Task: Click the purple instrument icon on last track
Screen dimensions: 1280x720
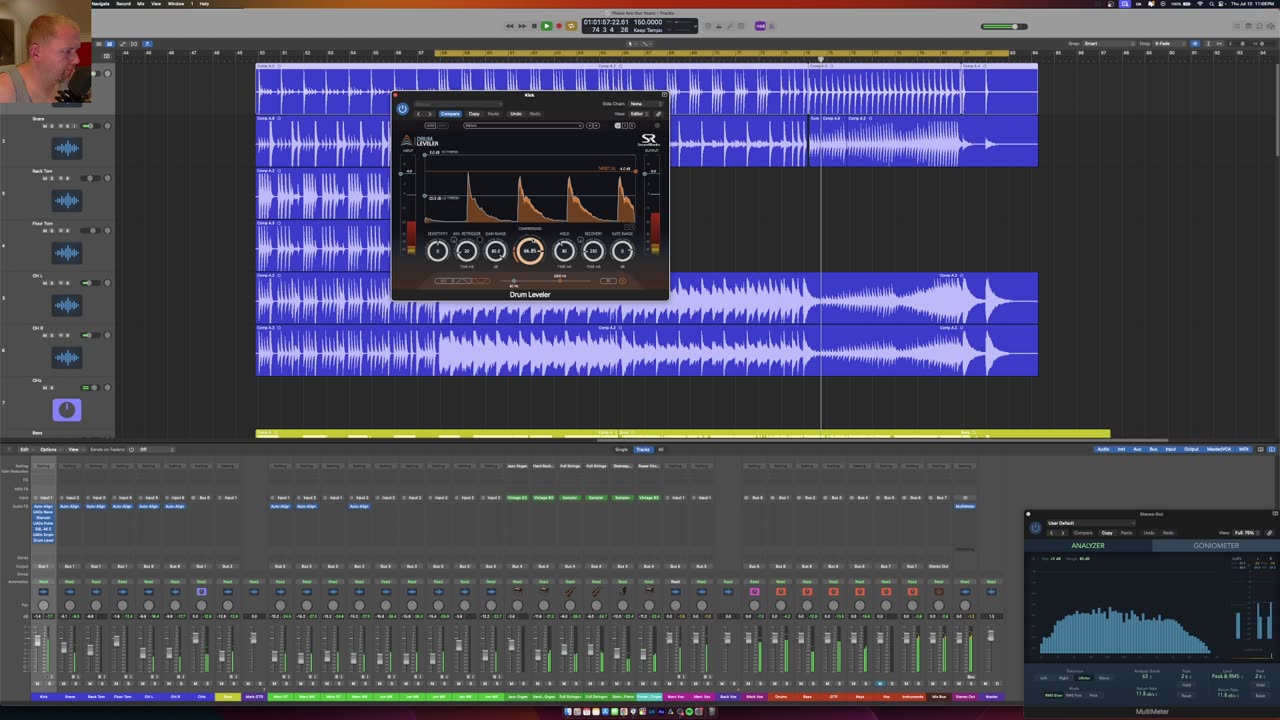Action: tap(67, 410)
